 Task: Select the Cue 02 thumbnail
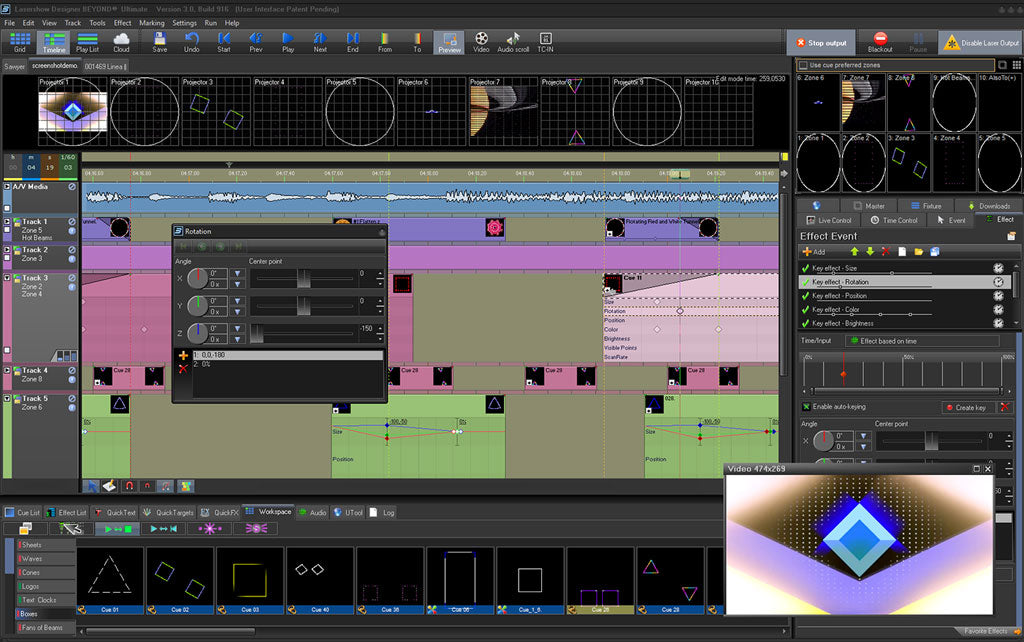(x=180, y=575)
